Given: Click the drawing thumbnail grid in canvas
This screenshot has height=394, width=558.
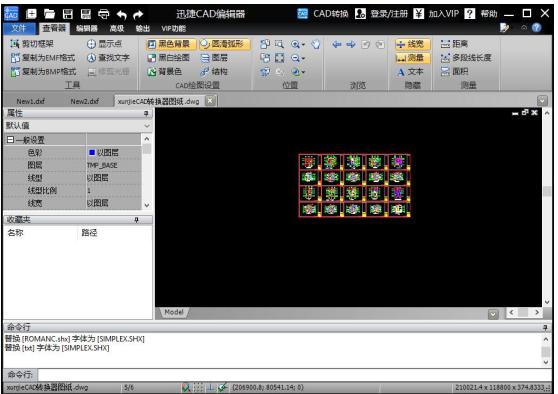Looking at the screenshot, I should pyautogui.click(x=354, y=185).
